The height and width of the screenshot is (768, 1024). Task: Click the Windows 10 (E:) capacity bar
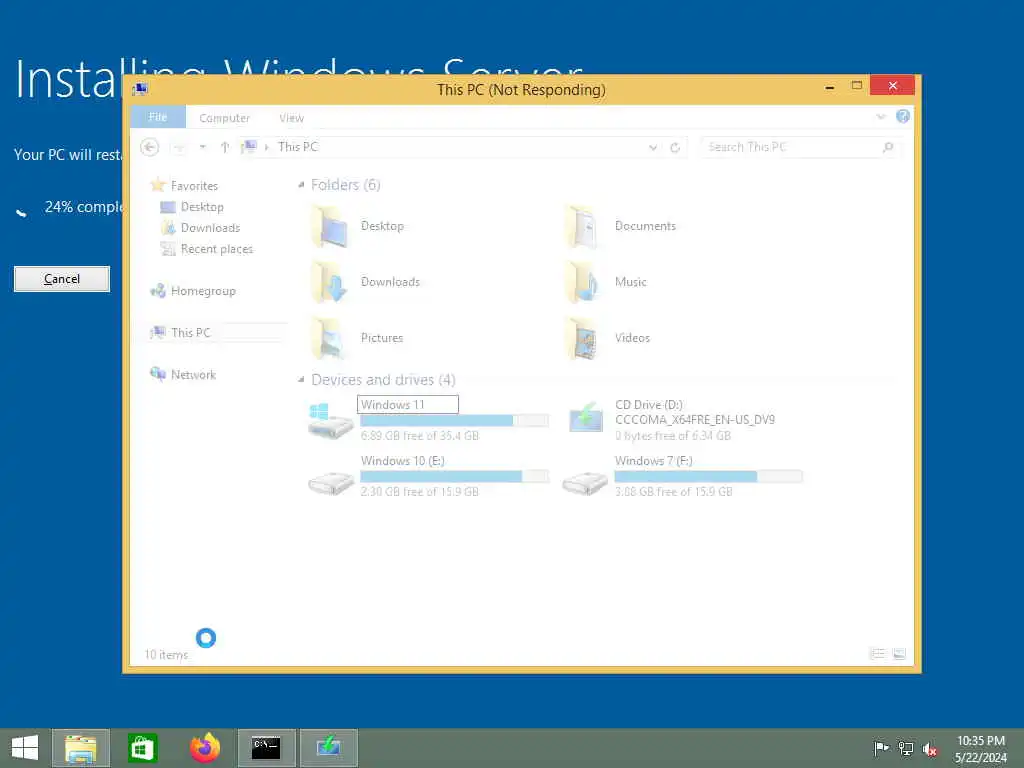(455, 476)
